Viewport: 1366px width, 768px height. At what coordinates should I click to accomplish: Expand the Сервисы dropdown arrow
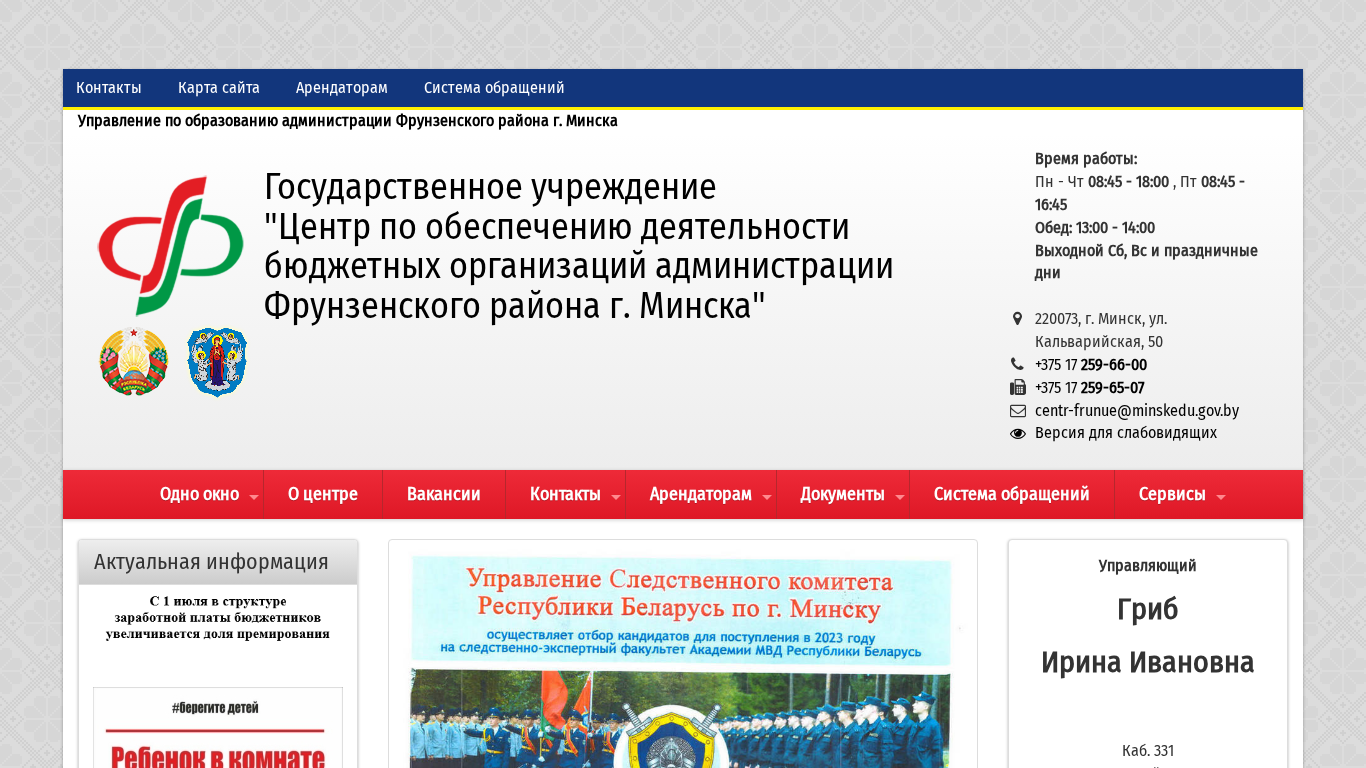[x=1221, y=497]
